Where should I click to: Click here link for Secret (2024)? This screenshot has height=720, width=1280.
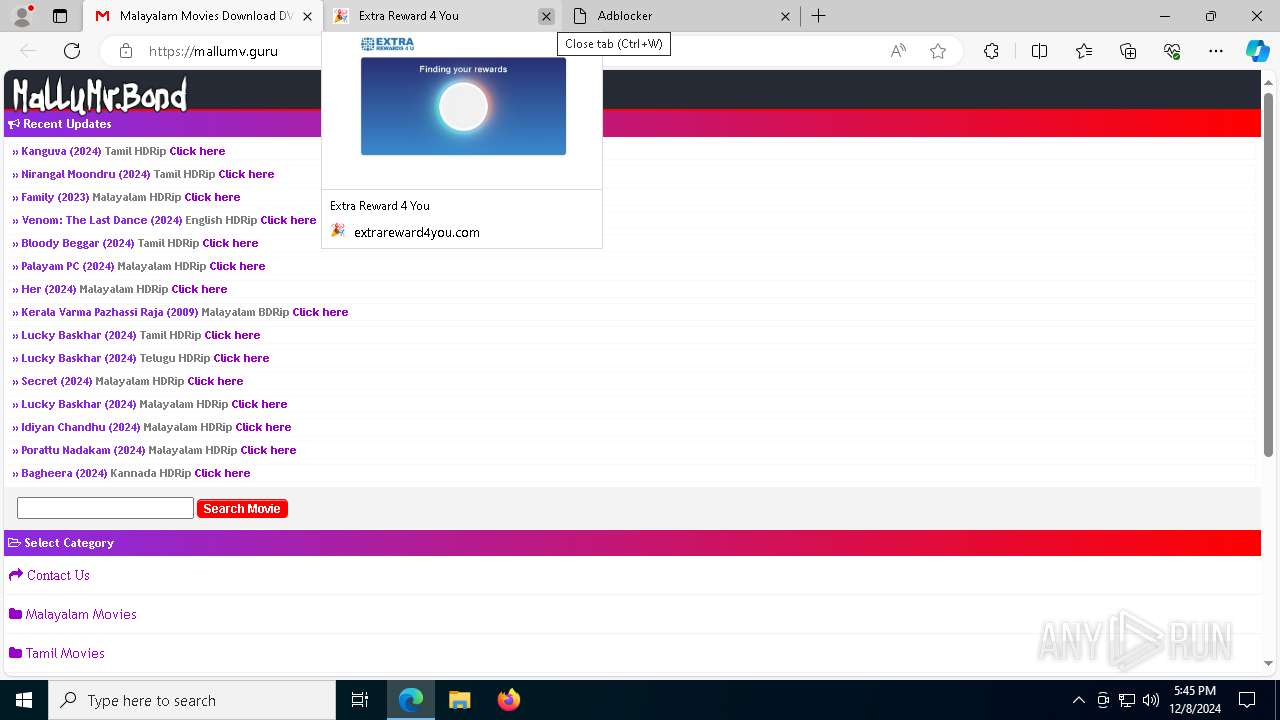click(215, 381)
